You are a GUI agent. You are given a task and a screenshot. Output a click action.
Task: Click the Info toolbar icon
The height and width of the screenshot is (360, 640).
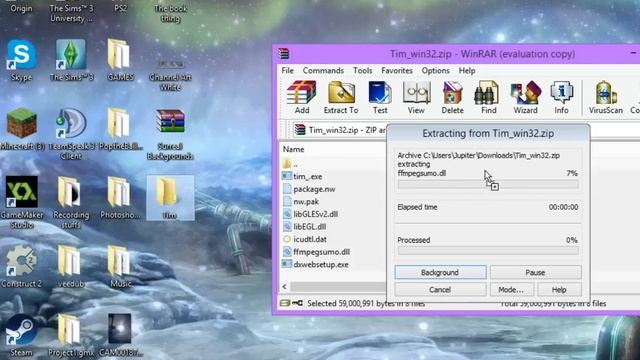point(561,97)
